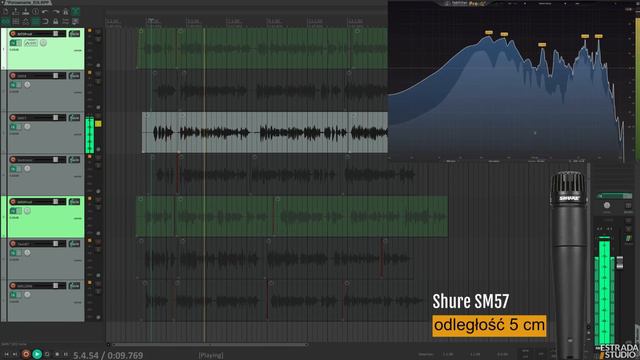Arm the sixth track for recording
640x360 pixels.
[13, 244]
